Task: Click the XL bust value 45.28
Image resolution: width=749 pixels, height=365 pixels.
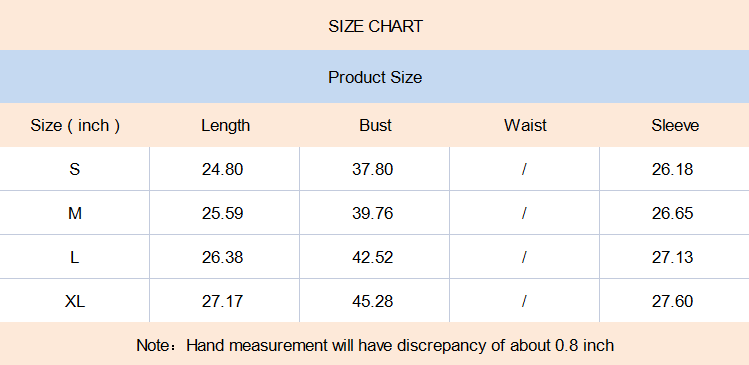Action: [373, 301]
